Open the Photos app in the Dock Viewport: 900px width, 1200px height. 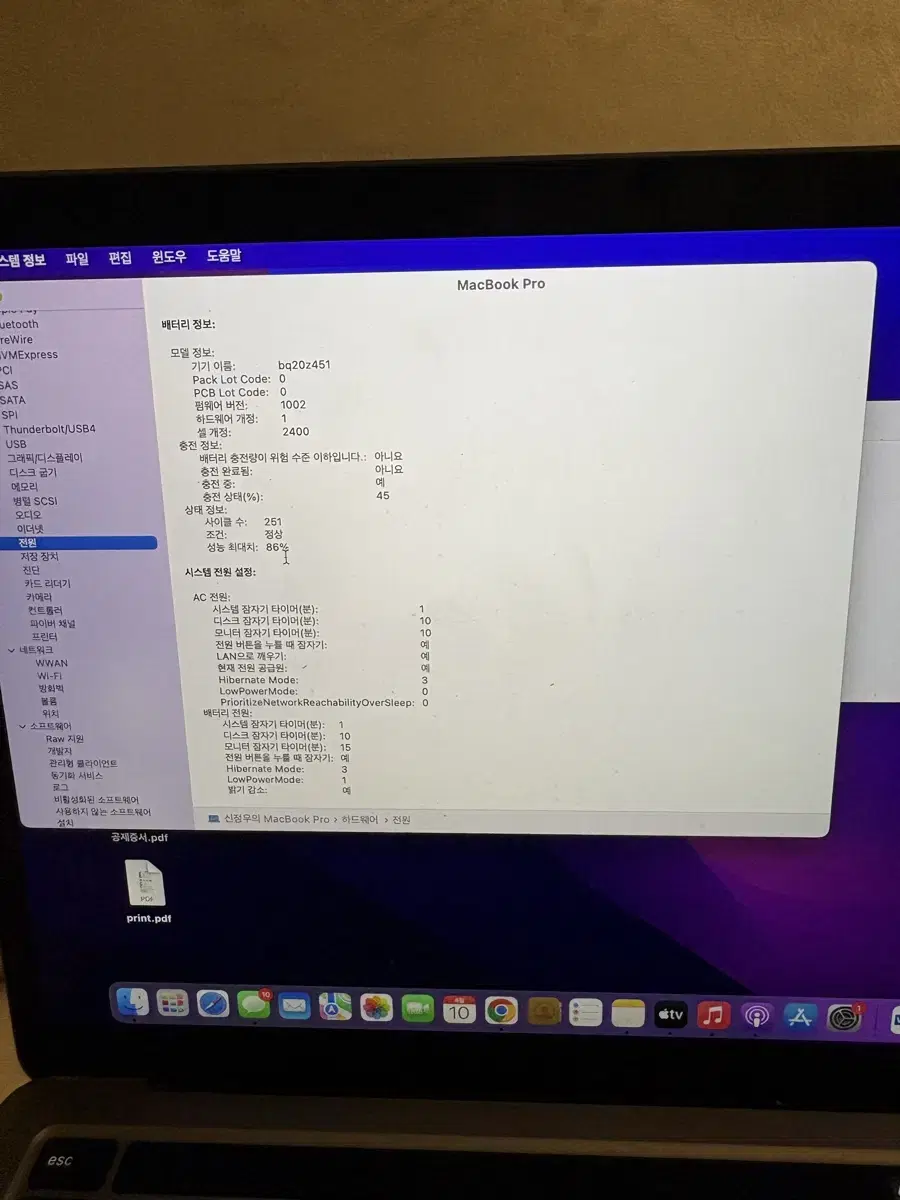pyautogui.click(x=376, y=1008)
